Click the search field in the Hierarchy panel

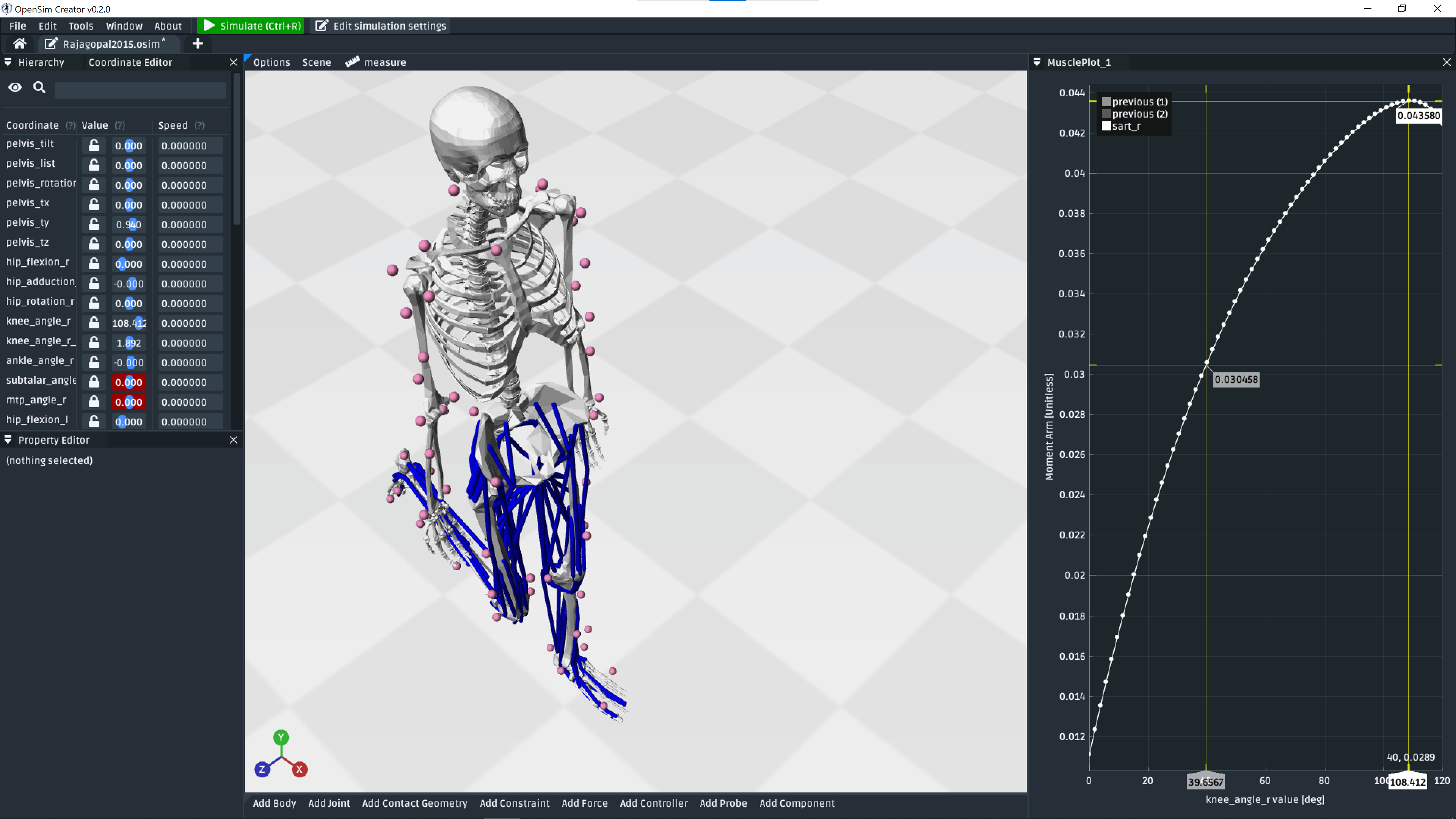140,89
